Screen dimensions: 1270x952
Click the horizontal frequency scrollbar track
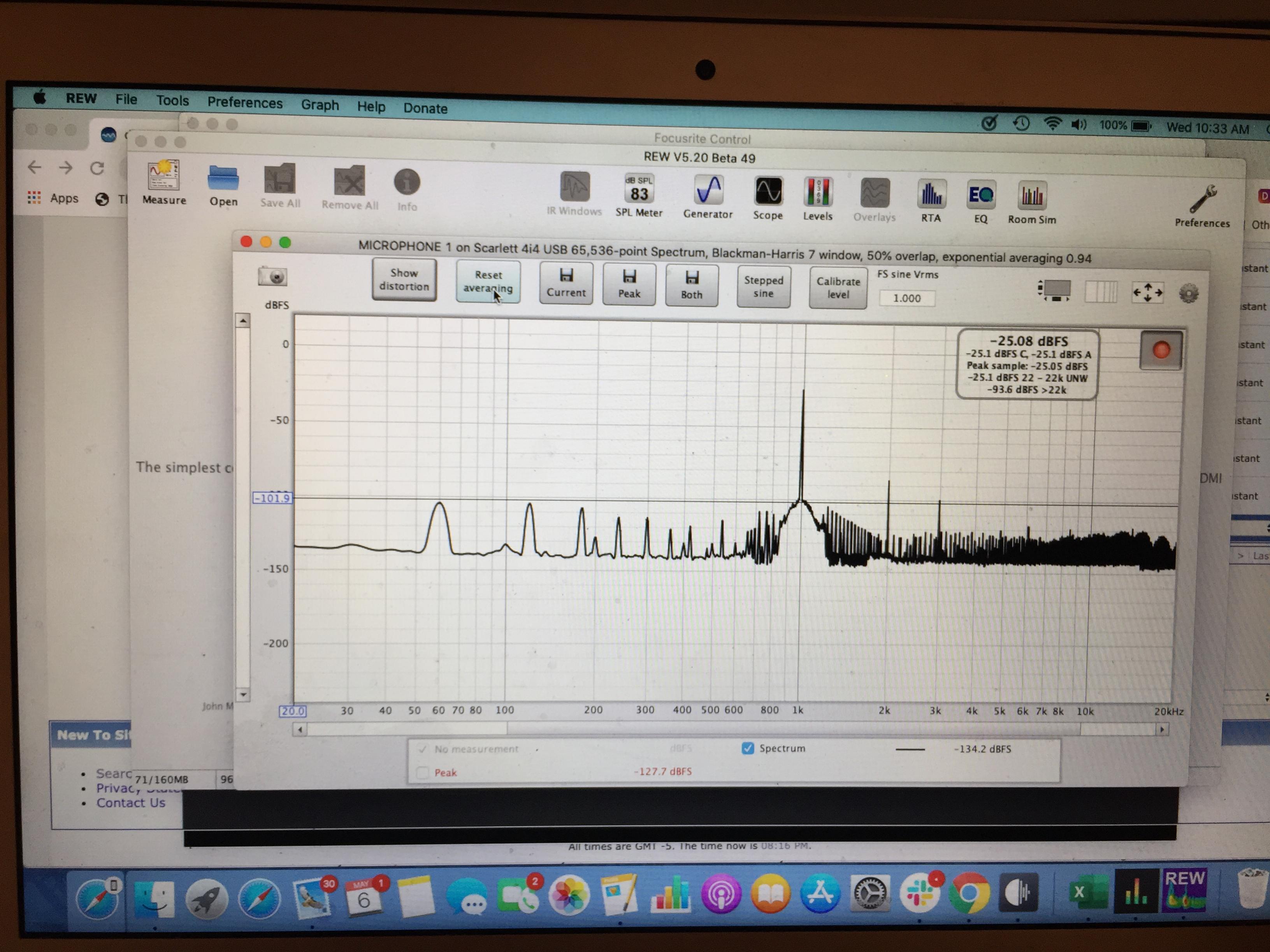(x=731, y=730)
